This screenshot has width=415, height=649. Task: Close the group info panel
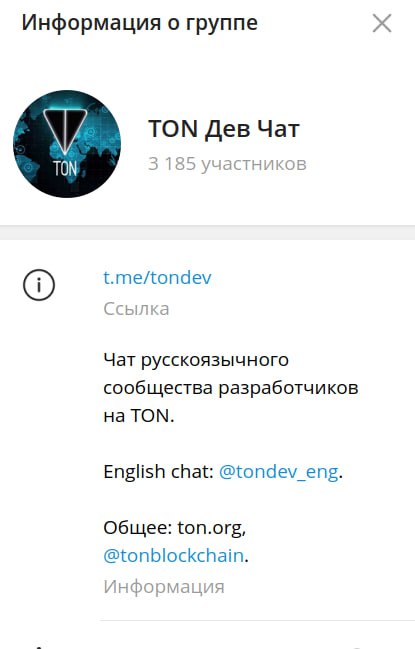[381, 23]
